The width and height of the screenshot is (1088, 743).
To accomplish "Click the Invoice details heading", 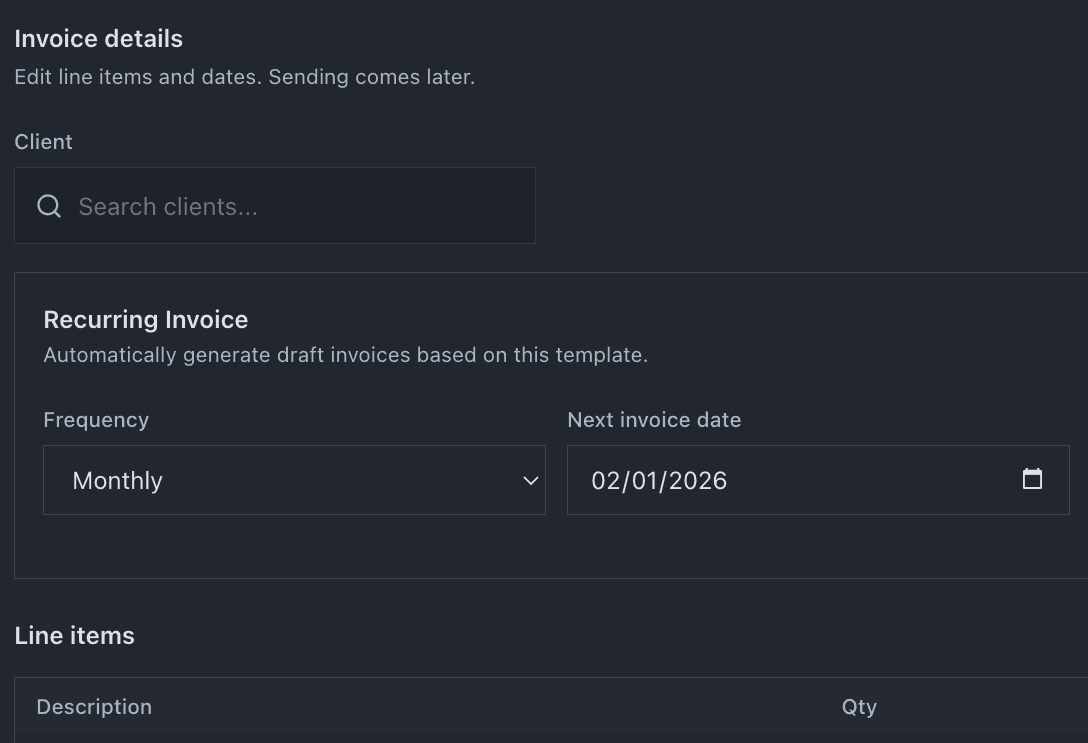I will pyautogui.click(x=98, y=38).
